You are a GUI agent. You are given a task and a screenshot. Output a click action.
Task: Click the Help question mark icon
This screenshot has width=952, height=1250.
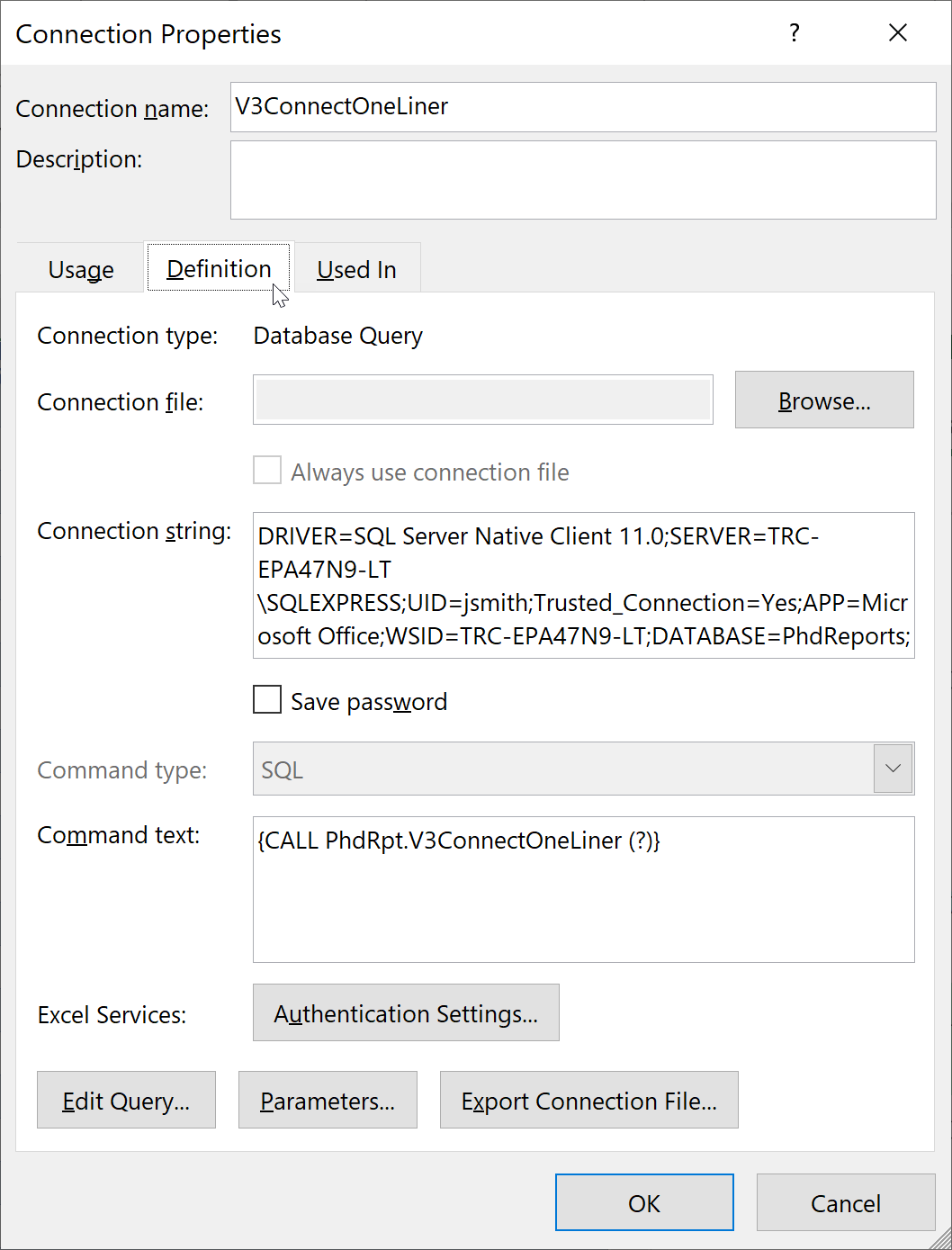(x=795, y=32)
